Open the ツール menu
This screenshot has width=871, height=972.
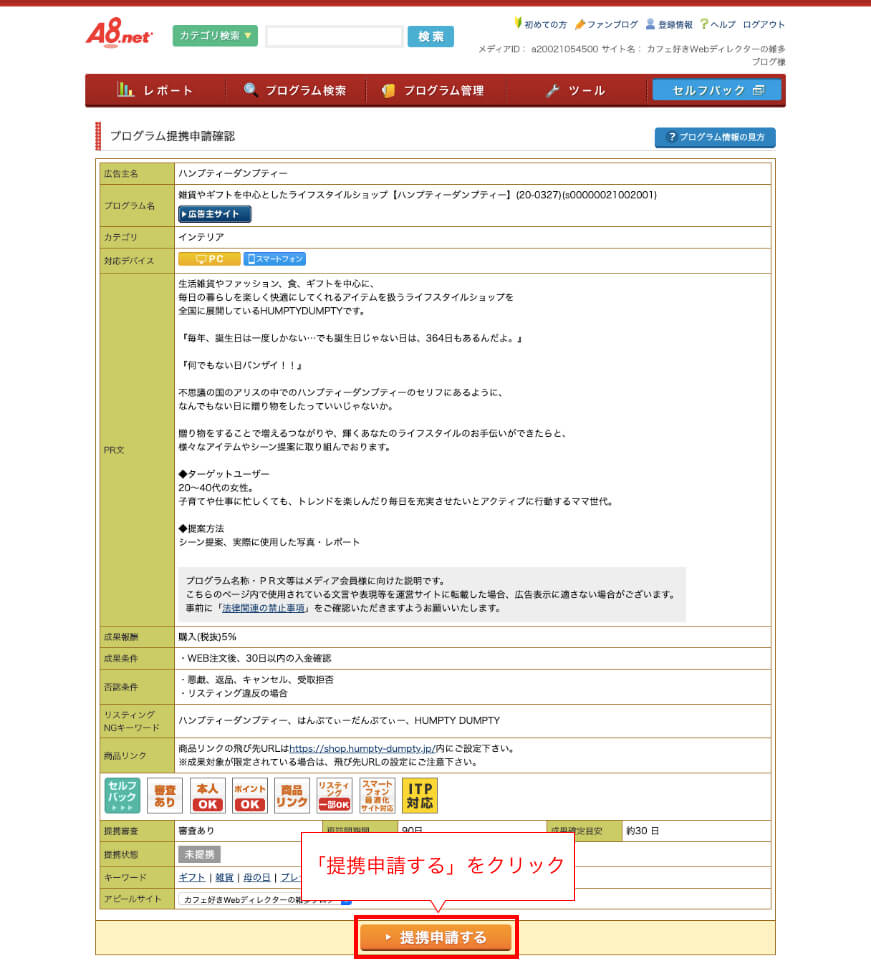(575, 91)
